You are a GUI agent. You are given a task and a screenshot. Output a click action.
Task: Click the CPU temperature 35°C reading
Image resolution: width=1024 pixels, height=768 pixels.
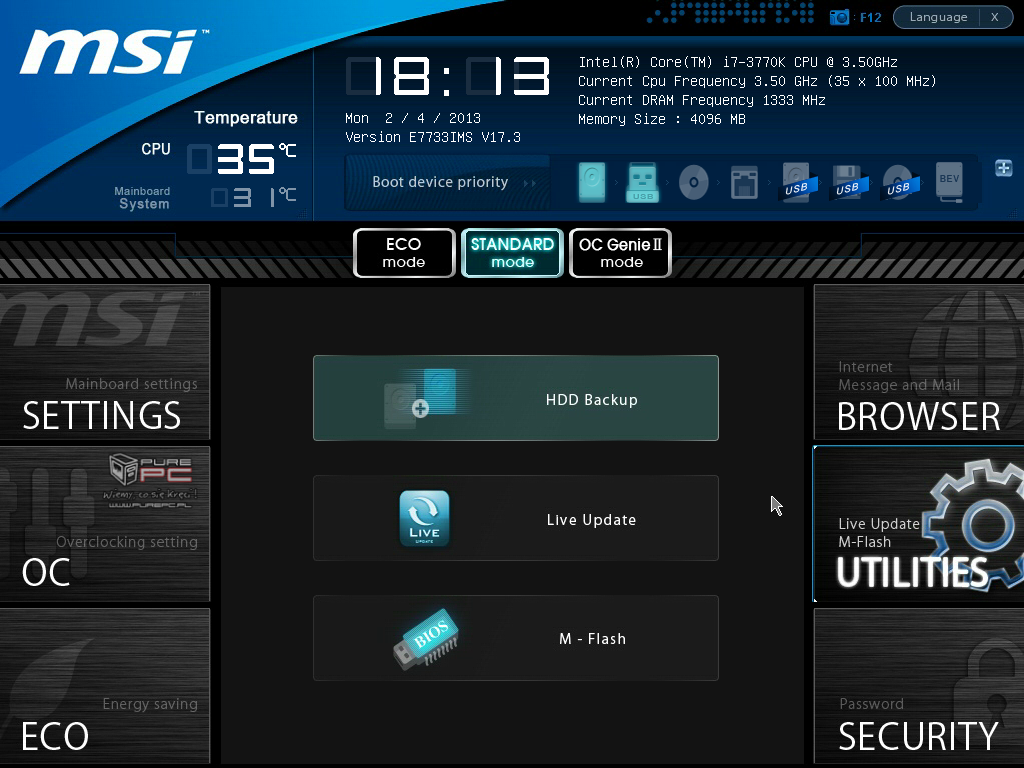point(242,159)
